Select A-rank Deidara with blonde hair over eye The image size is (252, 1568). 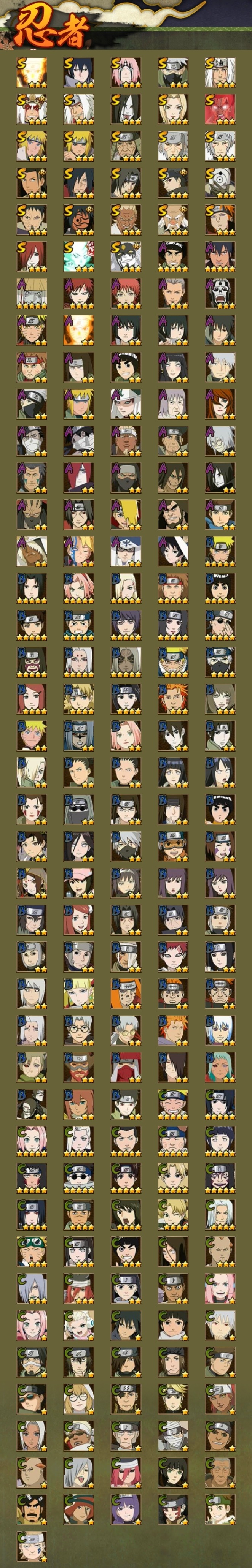[126, 515]
